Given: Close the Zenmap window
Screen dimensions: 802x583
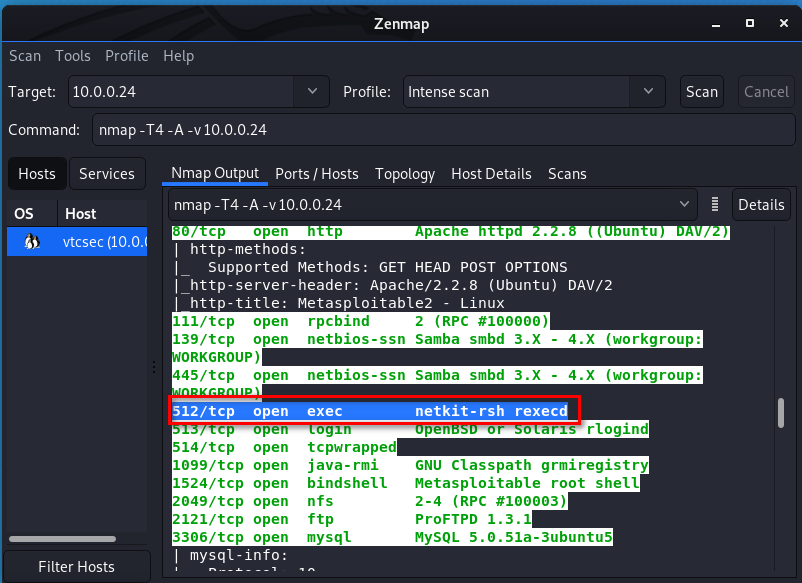Looking at the screenshot, I should [x=784, y=23].
